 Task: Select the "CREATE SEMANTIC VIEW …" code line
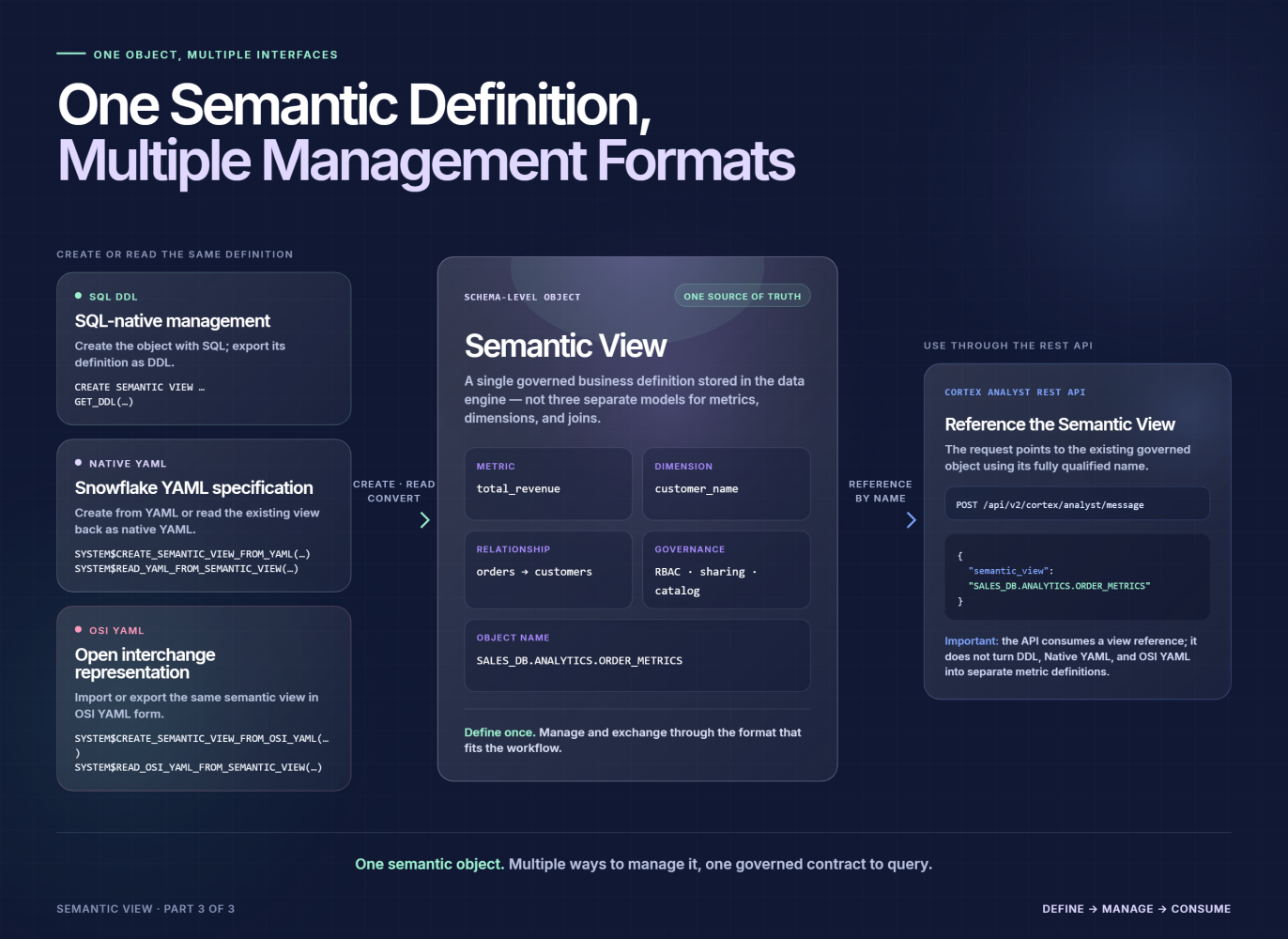[140, 387]
